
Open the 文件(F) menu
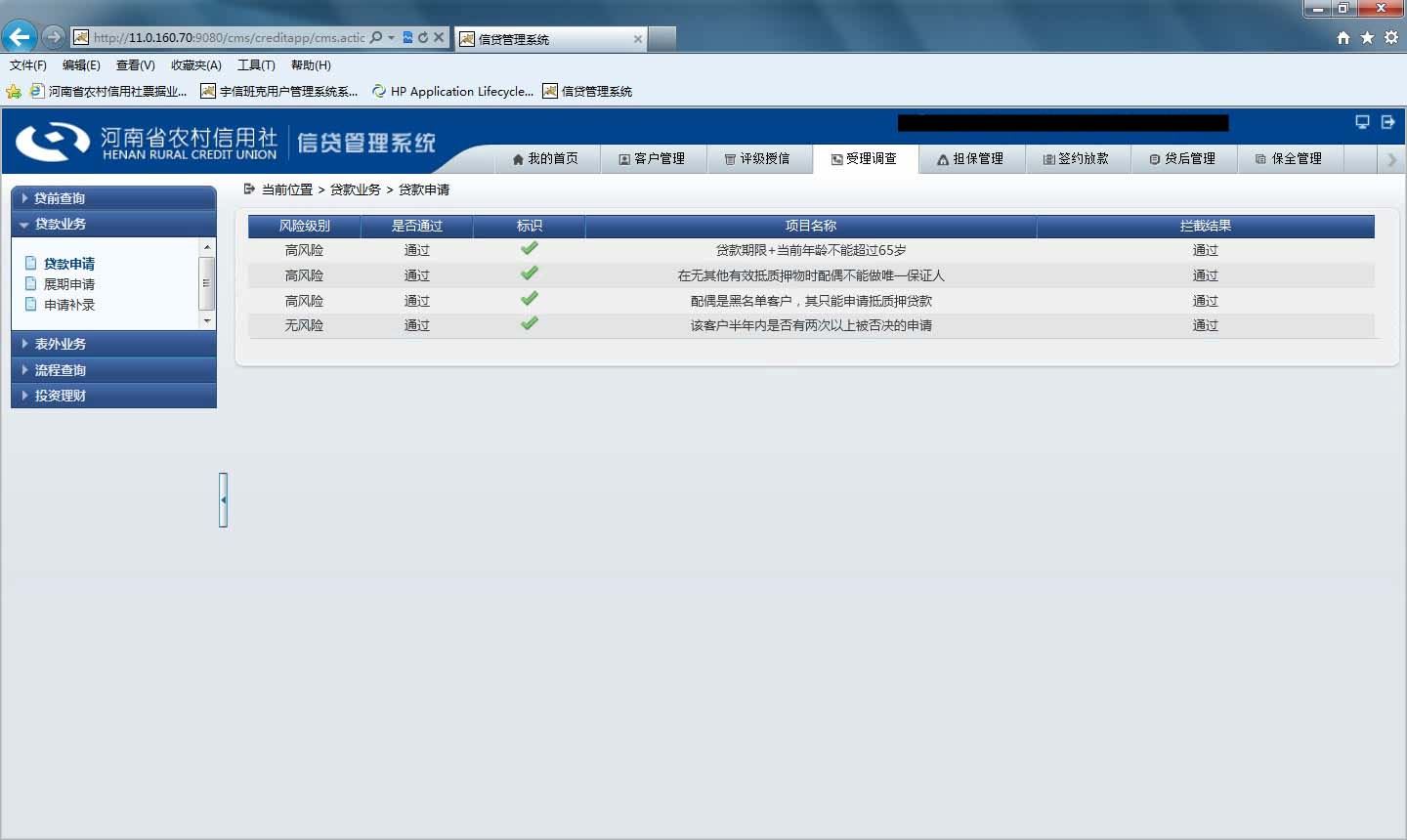(28, 65)
